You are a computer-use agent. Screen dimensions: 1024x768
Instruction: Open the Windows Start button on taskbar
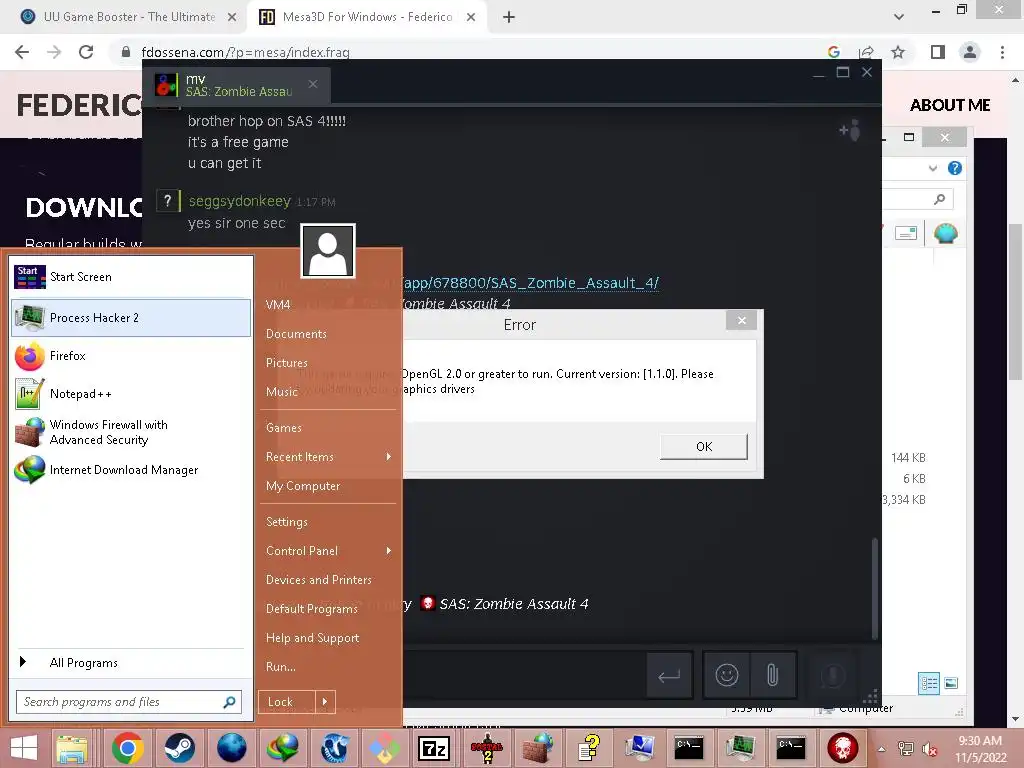[x=24, y=748]
